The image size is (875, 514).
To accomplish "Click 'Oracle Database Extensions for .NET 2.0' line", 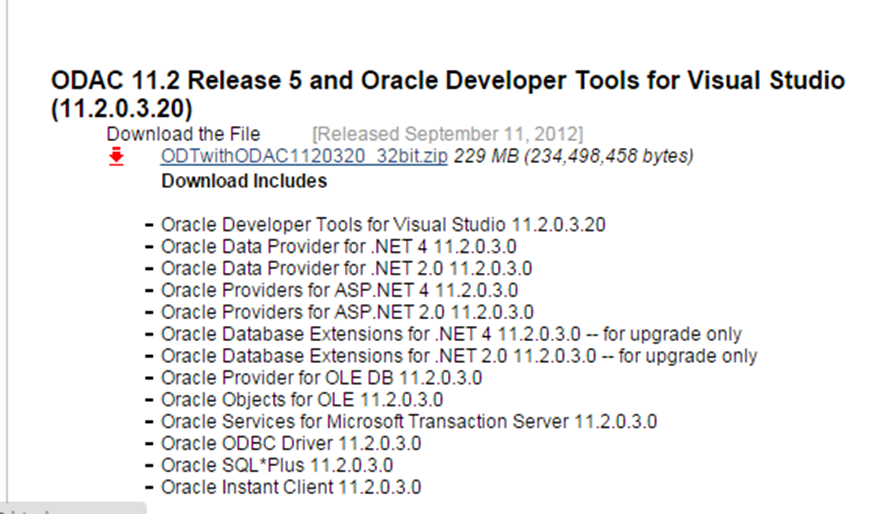I will click(x=459, y=356).
